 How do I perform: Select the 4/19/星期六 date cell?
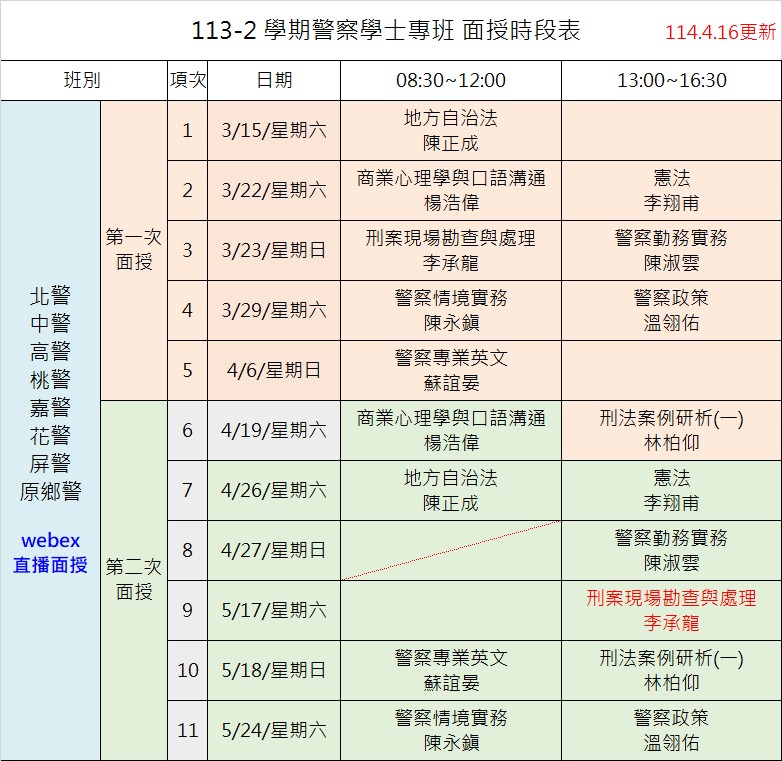(274, 430)
